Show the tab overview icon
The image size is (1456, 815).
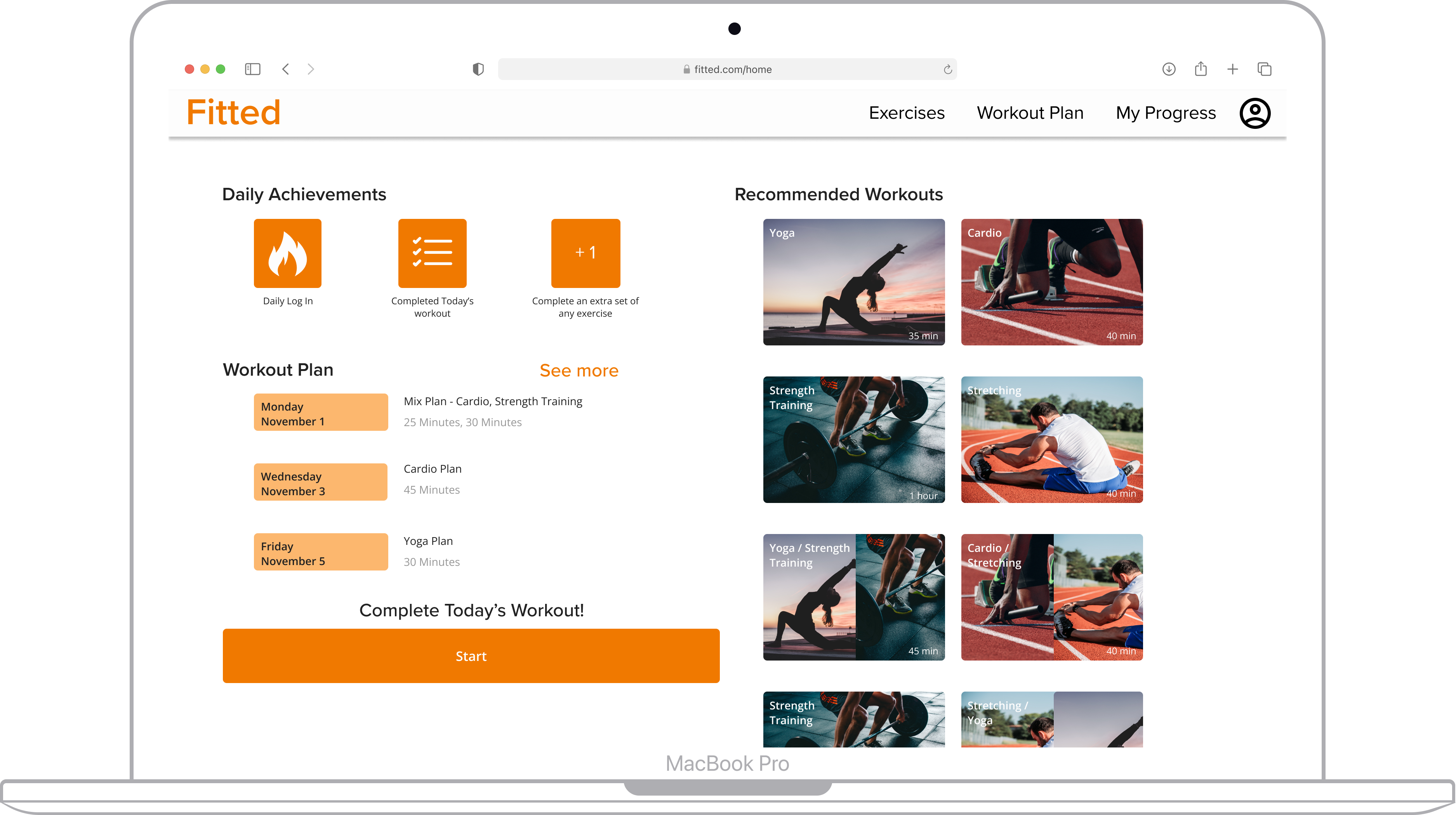(x=1264, y=69)
